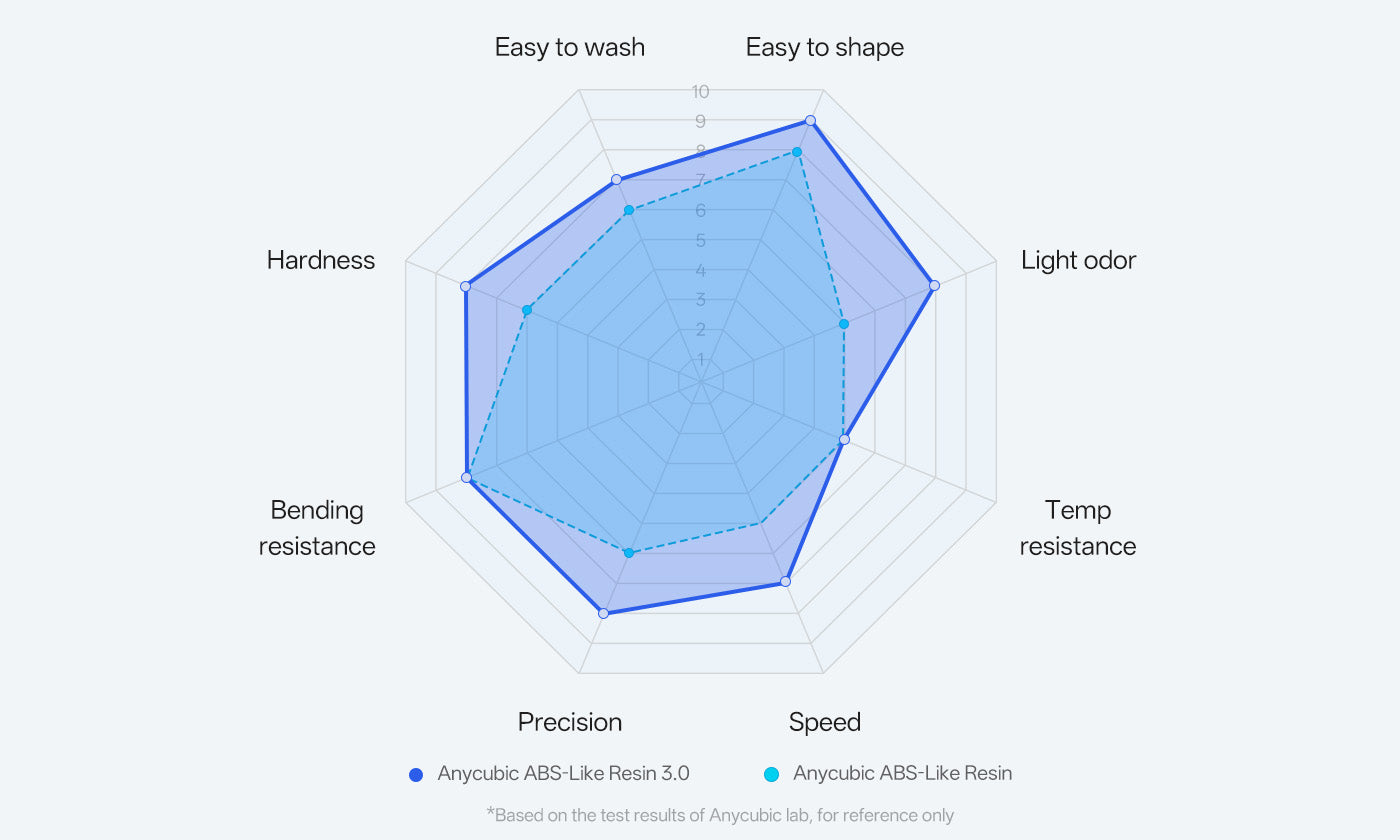This screenshot has height=840, width=1400.
Task: Click cyan ABS-Like Resin point on Light odor axis
Action: (x=844, y=324)
